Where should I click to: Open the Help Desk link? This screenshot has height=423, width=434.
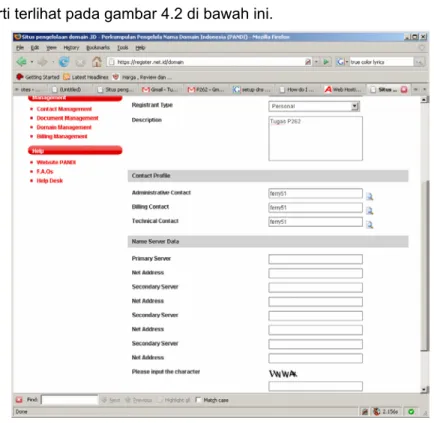49,181
